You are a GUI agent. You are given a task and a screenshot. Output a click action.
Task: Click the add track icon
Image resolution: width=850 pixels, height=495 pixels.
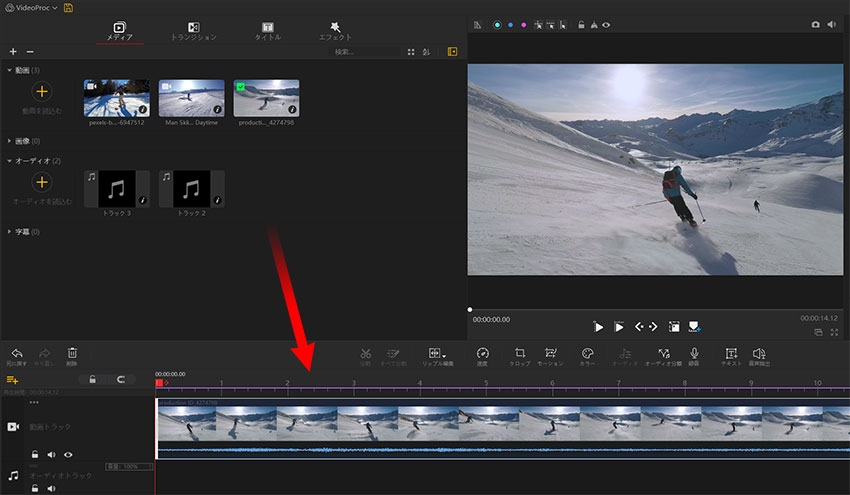pyautogui.click(x=12, y=380)
